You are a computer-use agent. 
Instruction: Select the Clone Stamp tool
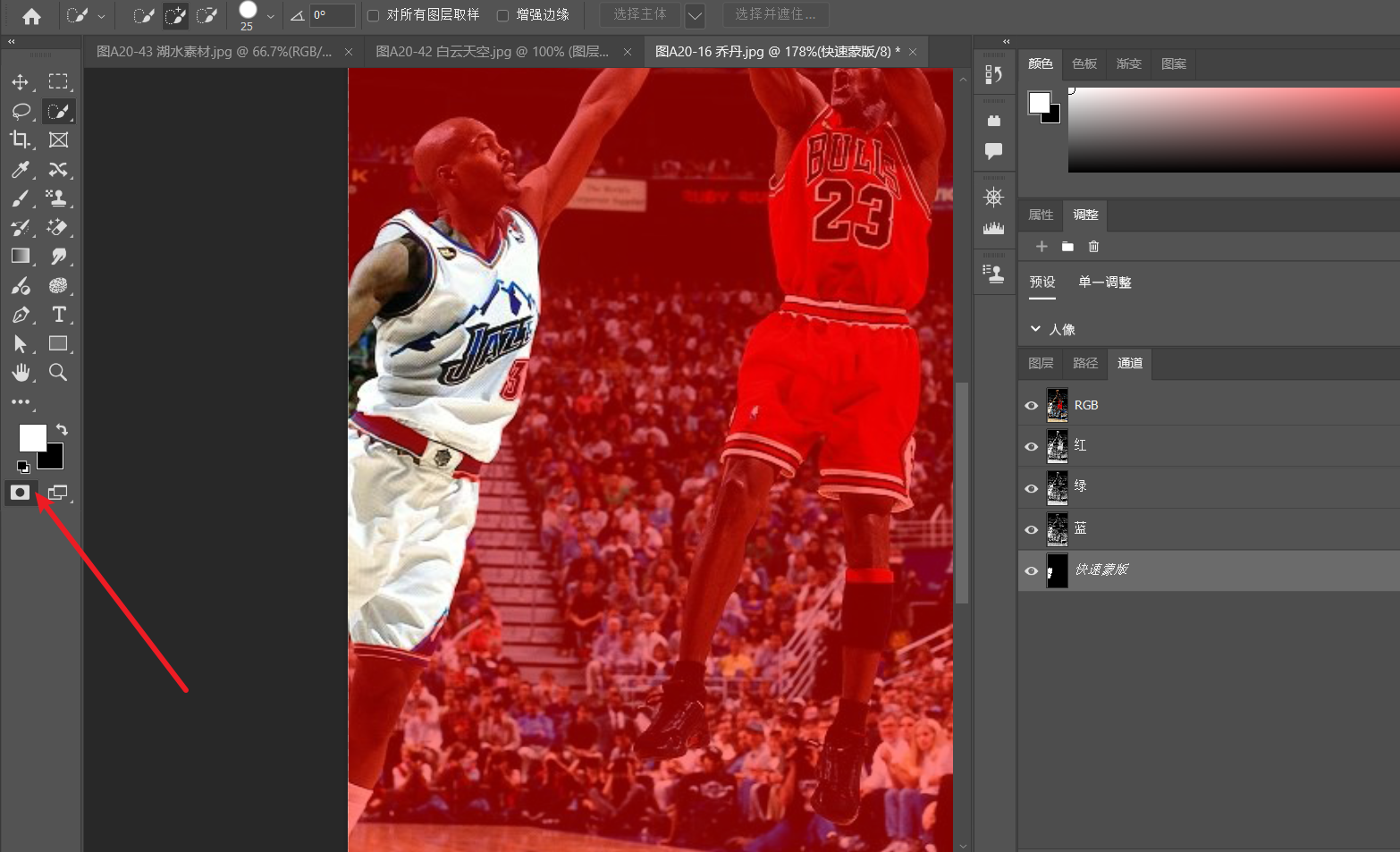58,198
